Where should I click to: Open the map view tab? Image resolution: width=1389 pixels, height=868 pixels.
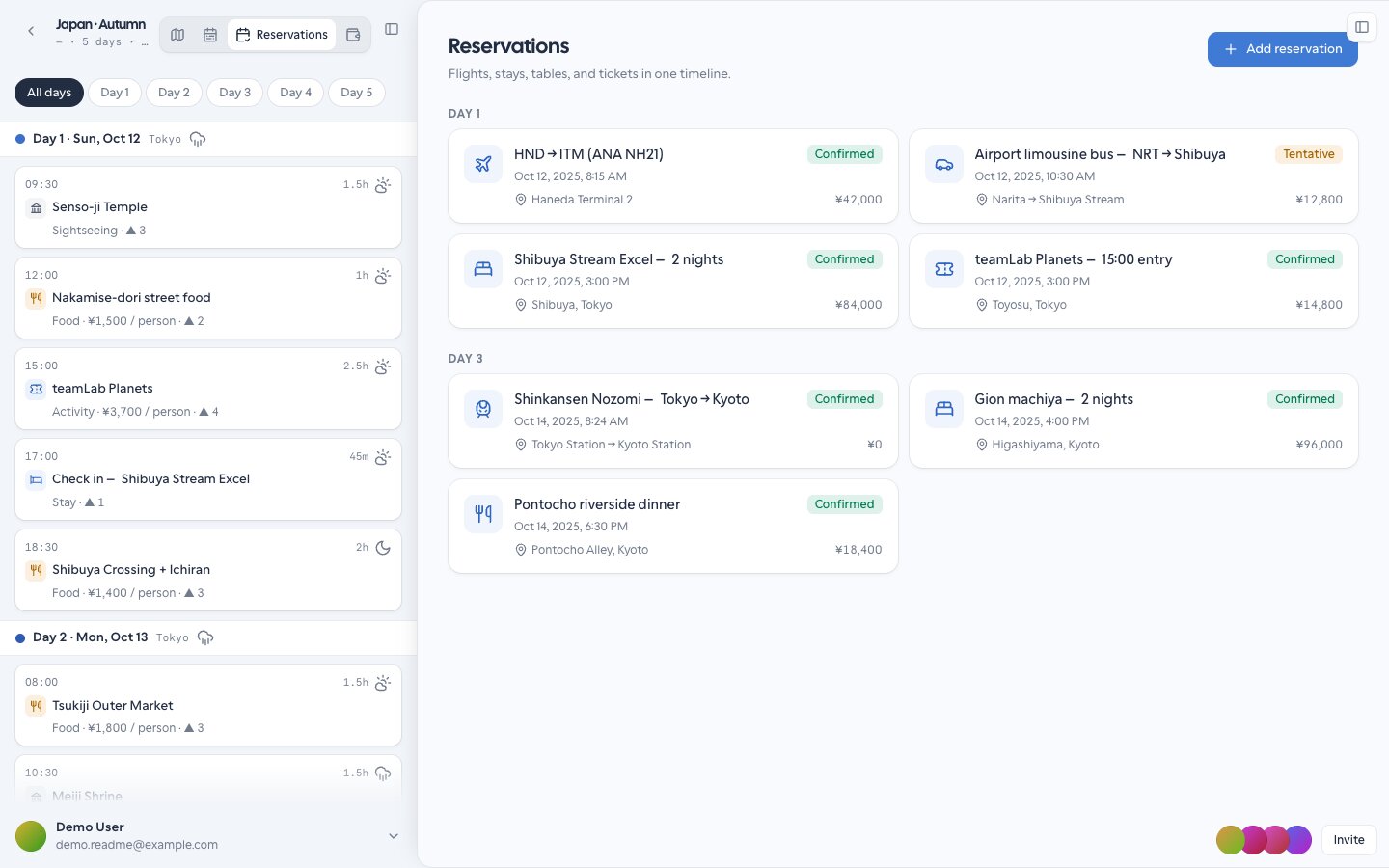click(x=177, y=35)
